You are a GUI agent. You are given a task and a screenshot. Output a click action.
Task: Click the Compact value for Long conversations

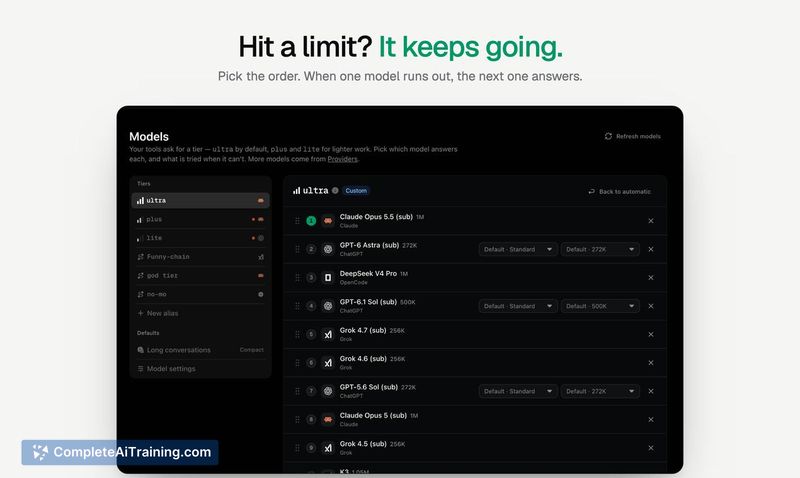click(x=252, y=350)
